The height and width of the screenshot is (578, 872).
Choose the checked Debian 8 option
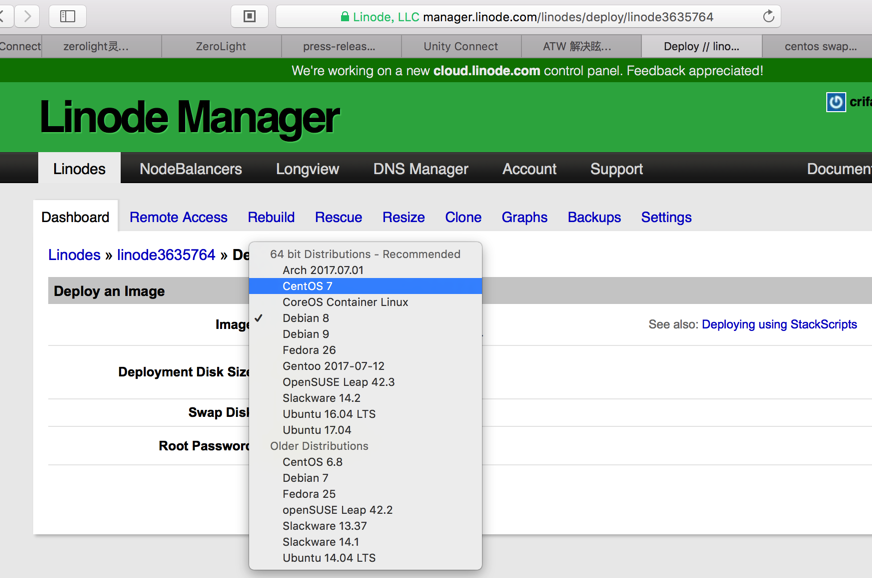(365, 318)
